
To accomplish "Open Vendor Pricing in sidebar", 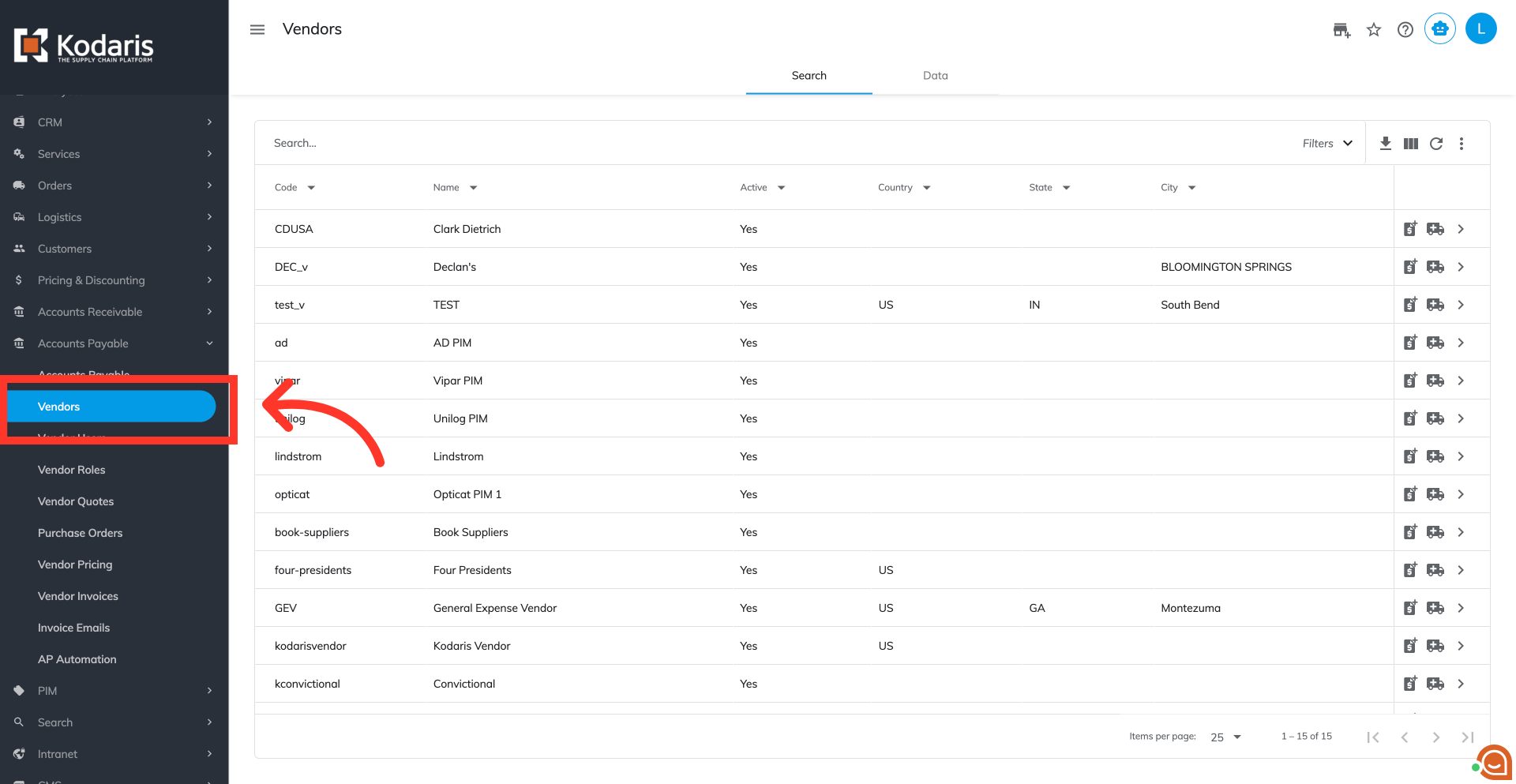I will 75,565.
